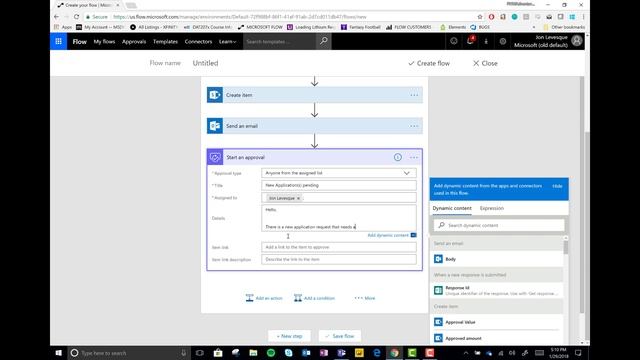Open the Action Center notification icon
Viewport: 640px width, 360px height.
(578, 353)
